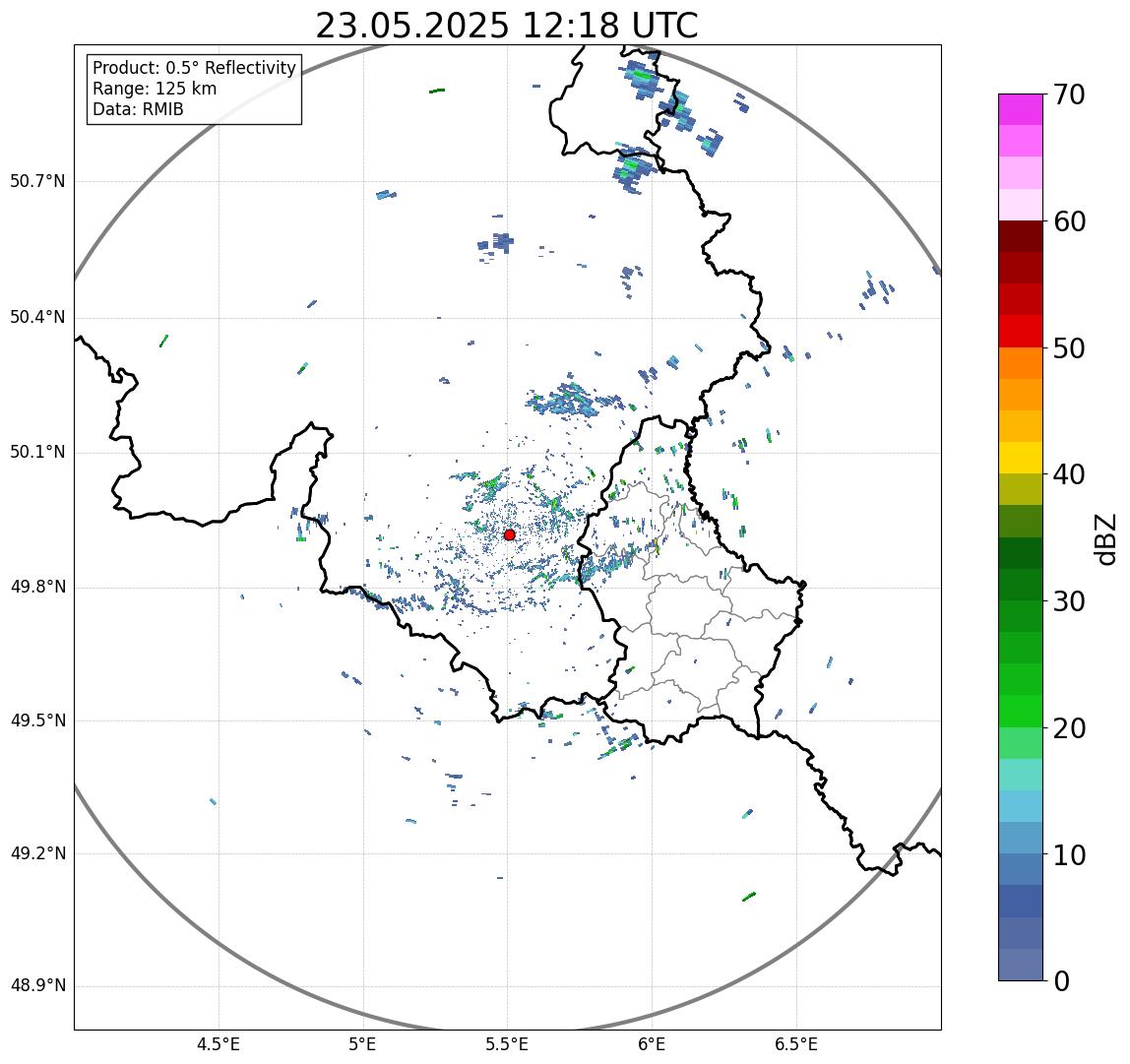Viewport: 1130px width, 1064px height.
Task: Click the 4.5°E longitude label
Action: 219,1044
